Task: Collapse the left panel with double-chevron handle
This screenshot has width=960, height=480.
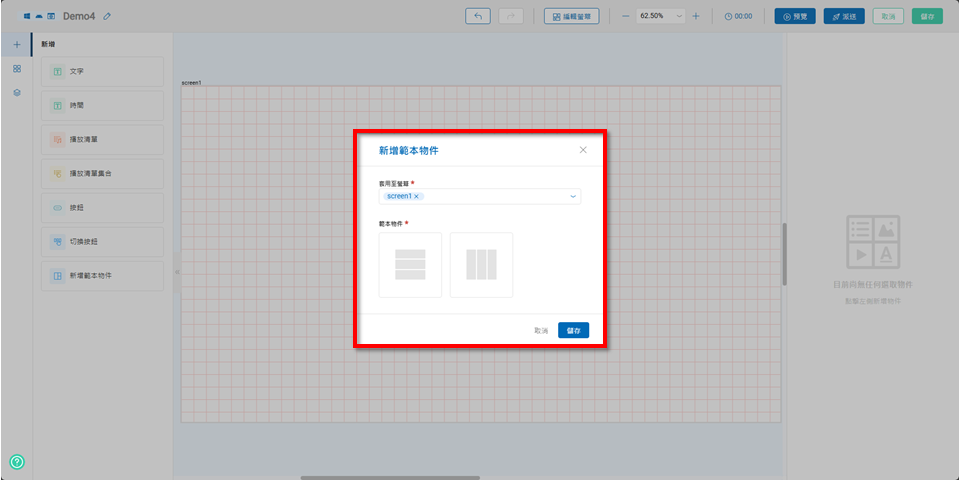Action: point(177,272)
